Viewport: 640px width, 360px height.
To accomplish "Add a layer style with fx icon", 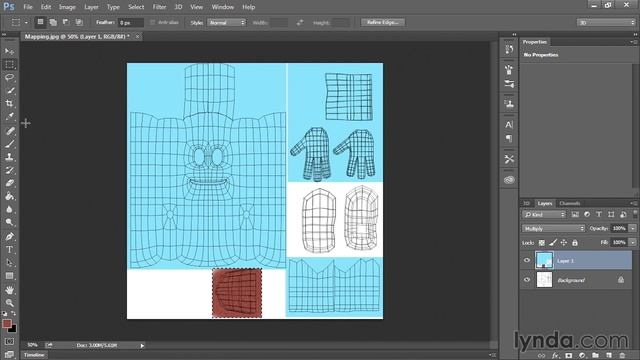I will (x=555, y=356).
